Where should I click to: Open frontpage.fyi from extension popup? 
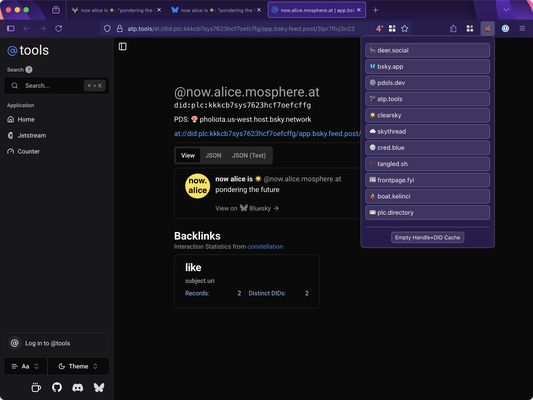[x=427, y=180]
